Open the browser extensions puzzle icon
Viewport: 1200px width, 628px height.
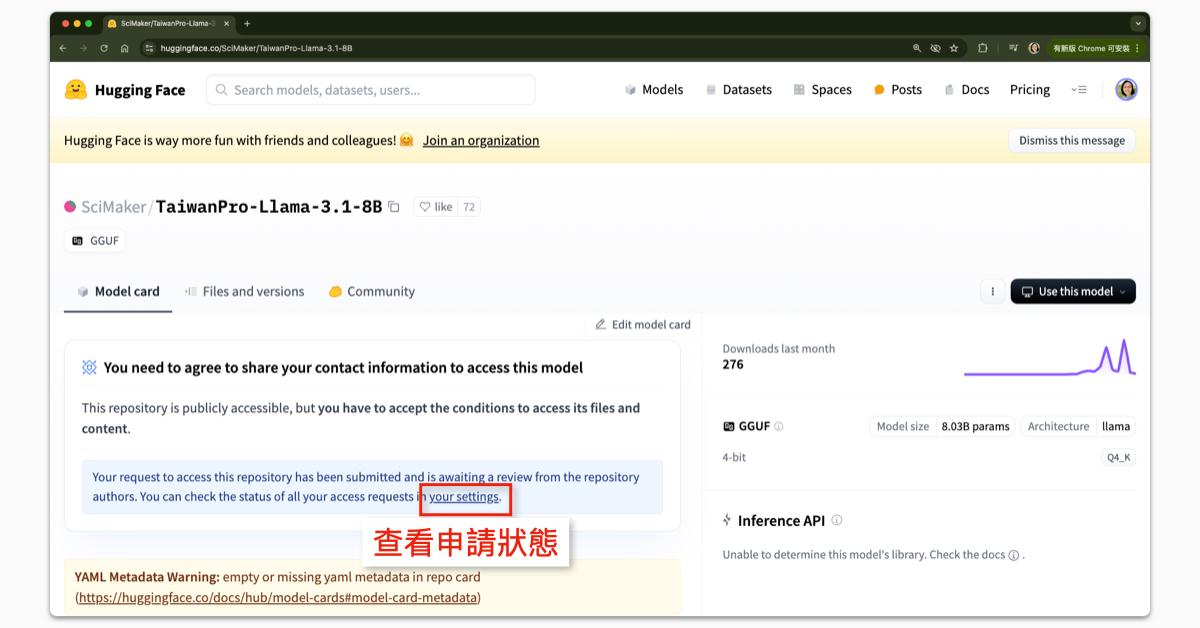tap(983, 48)
